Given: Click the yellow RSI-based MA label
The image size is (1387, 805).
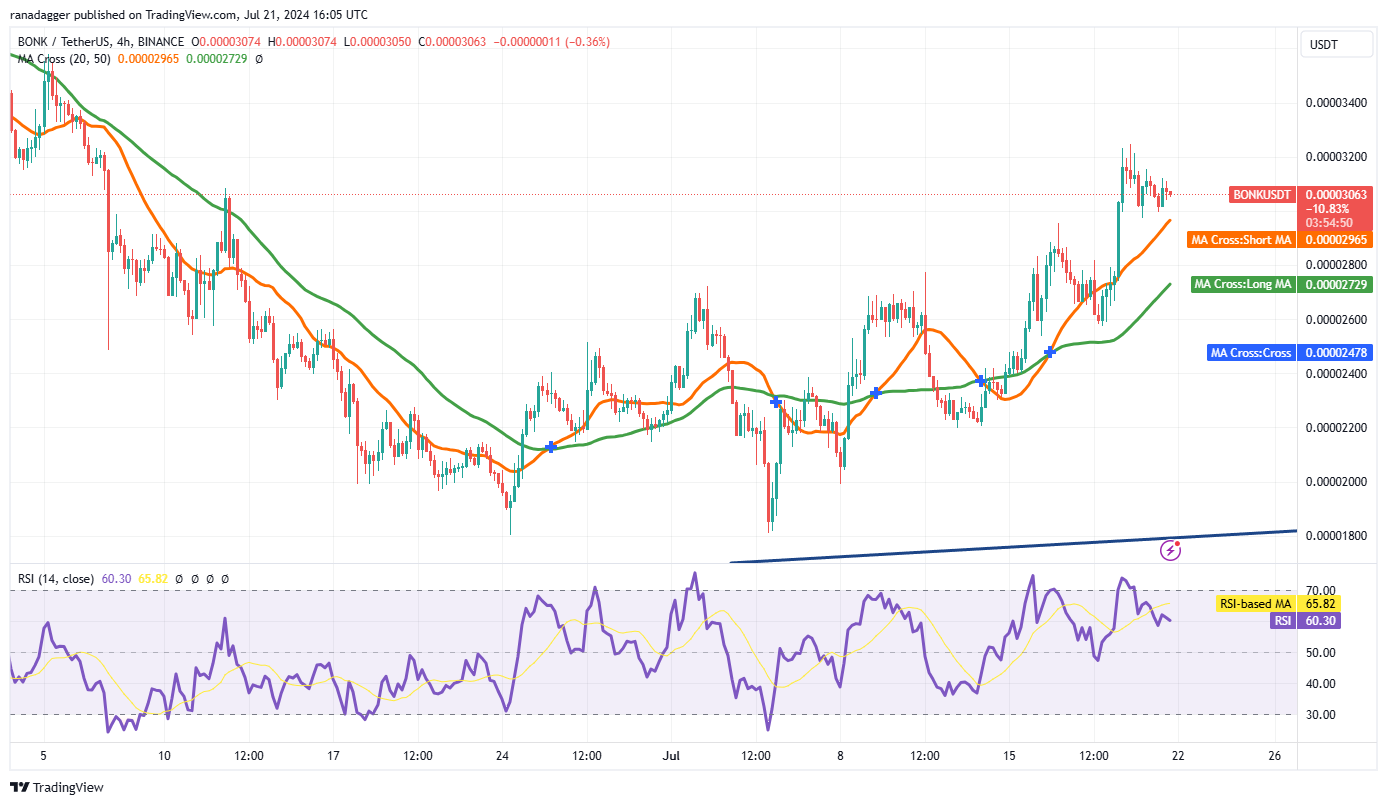Looking at the screenshot, I should [x=1256, y=604].
